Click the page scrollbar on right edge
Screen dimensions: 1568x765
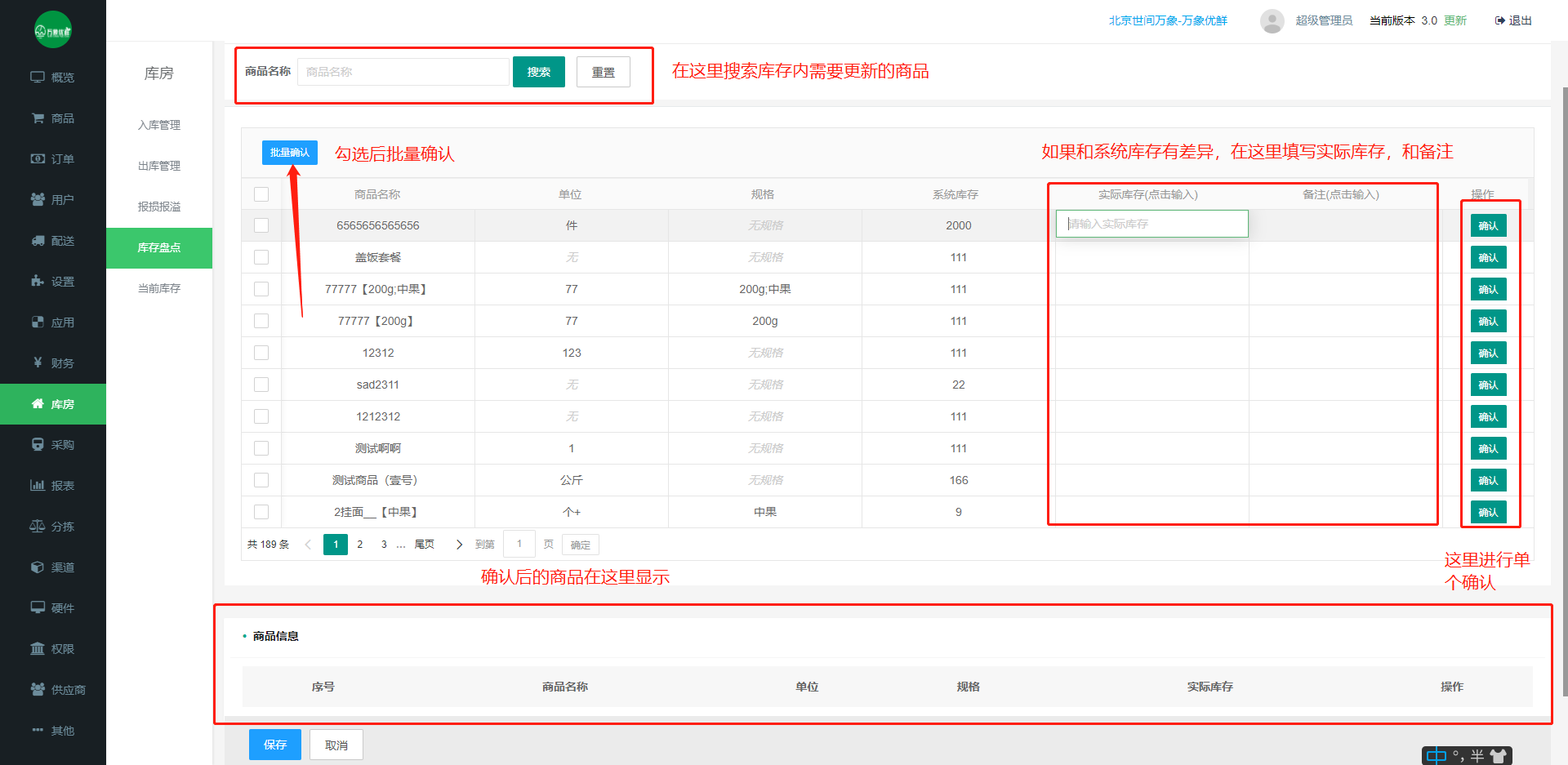tap(1565, 392)
